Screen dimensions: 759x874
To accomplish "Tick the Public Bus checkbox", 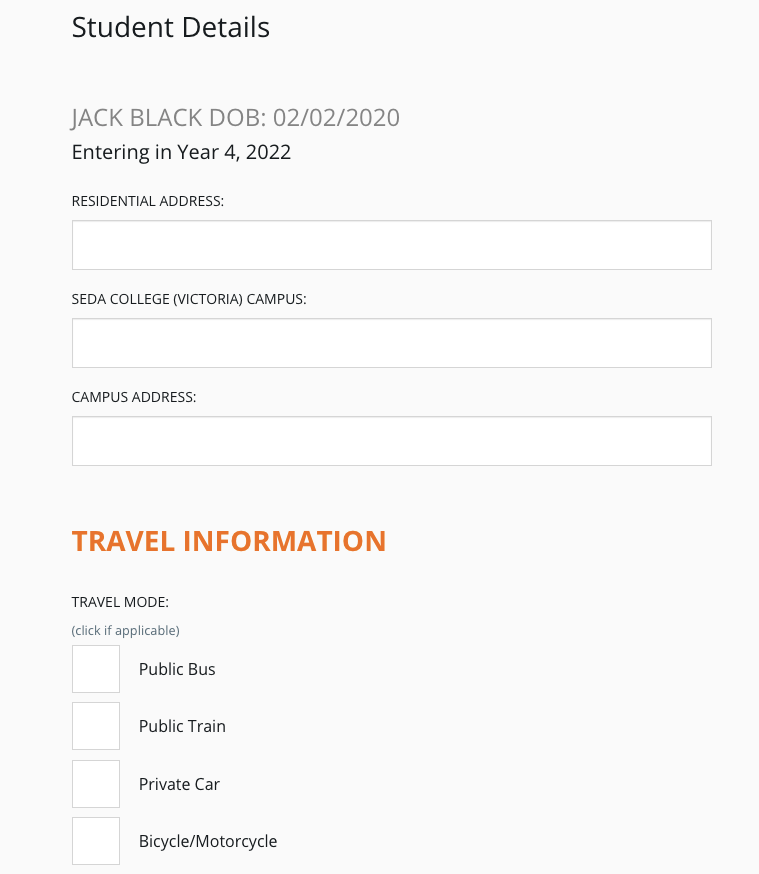I will [x=96, y=669].
